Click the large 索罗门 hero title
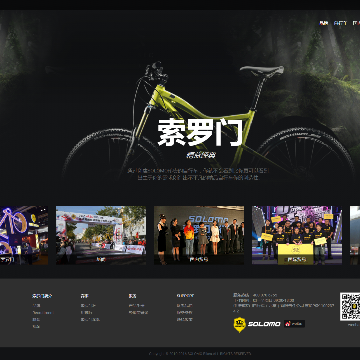Screen dimensions: 360x360 coord(200,132)
